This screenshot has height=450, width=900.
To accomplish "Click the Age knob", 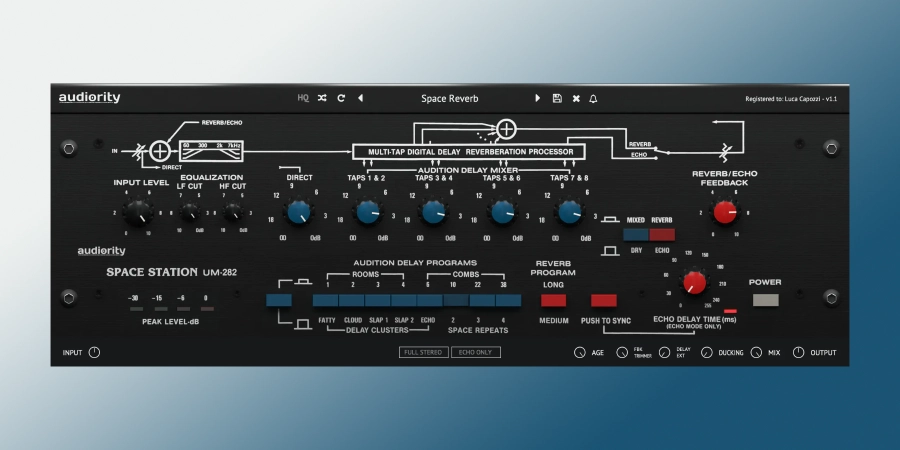I will point(580,352).
